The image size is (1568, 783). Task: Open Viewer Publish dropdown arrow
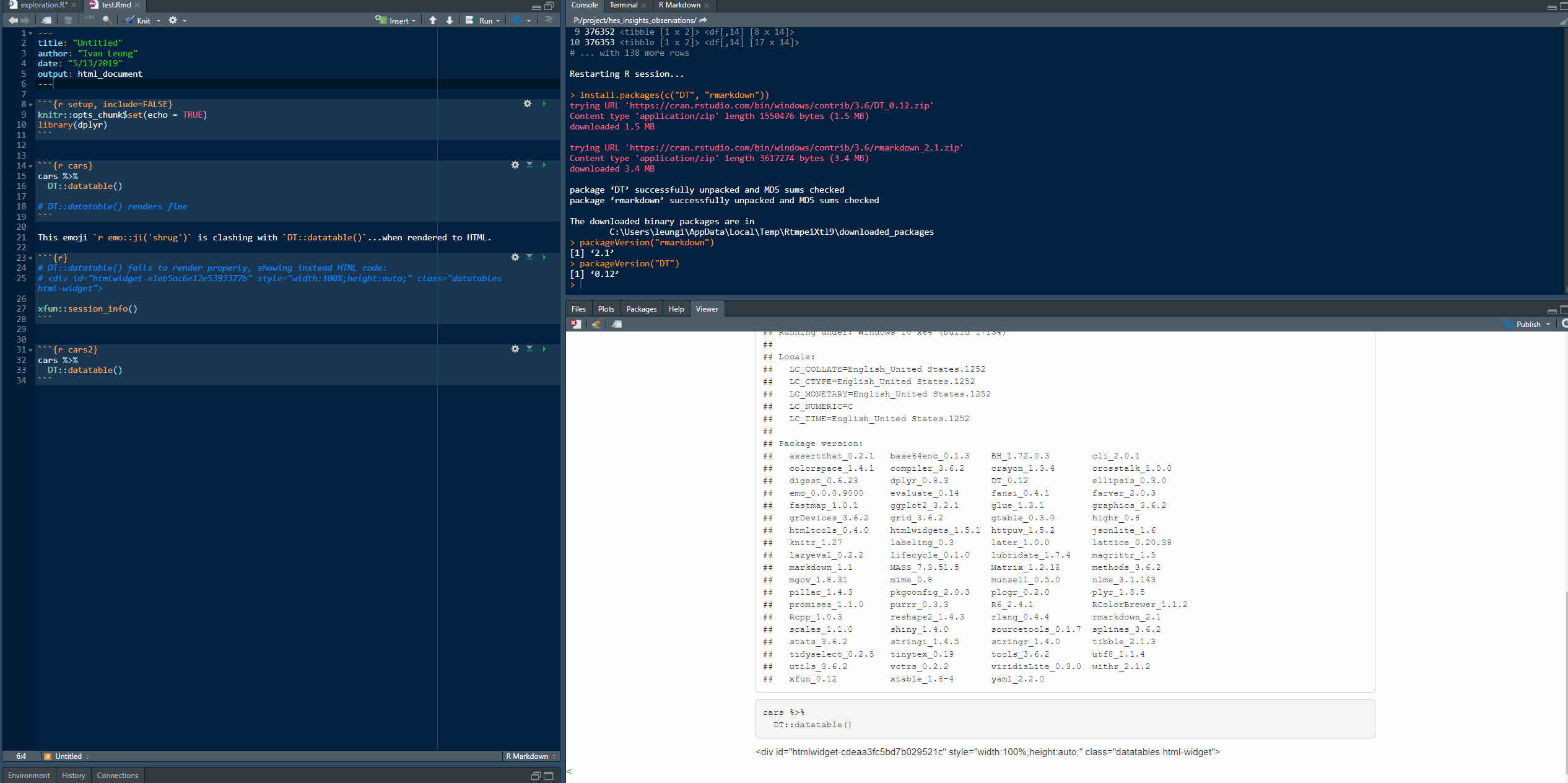(x=1548, y=324)
